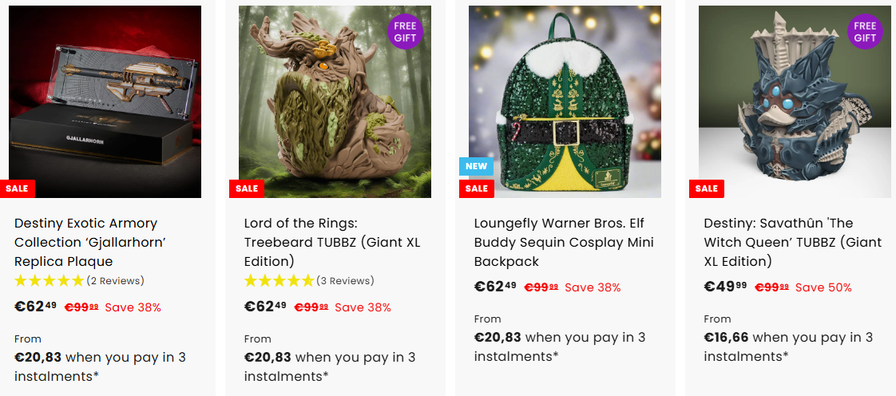896x396 pixels.
Task: Open the Destiny Savathûn Witch Queen title link
Action: tap(793, 242)
